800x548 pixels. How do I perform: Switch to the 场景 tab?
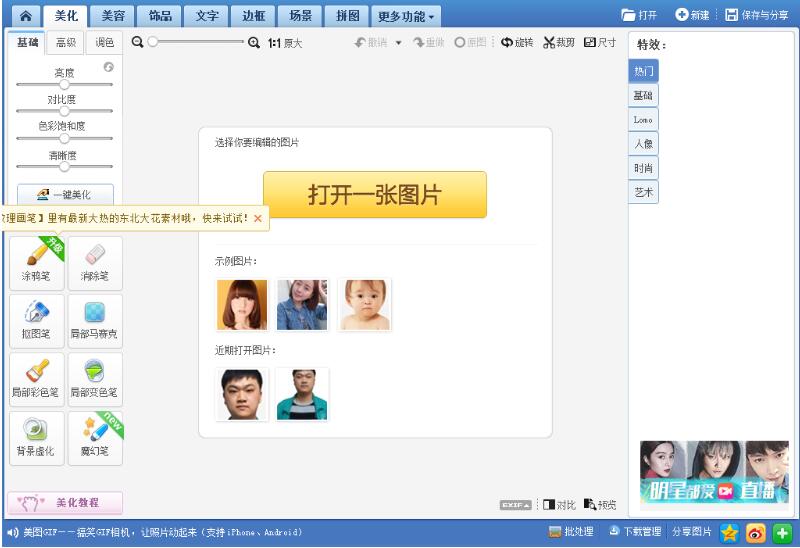tap(301, 16)
